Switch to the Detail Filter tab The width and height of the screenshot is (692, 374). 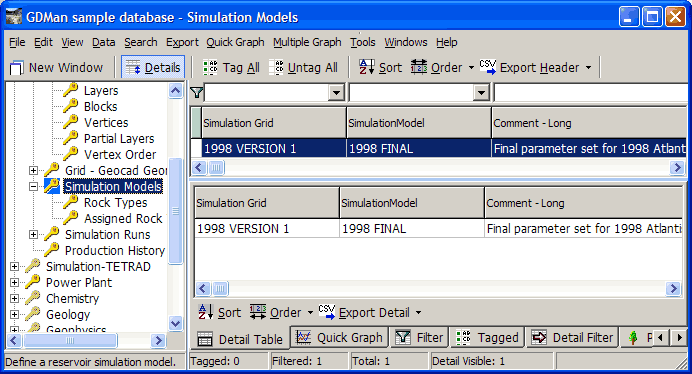[x=572, y=338]
